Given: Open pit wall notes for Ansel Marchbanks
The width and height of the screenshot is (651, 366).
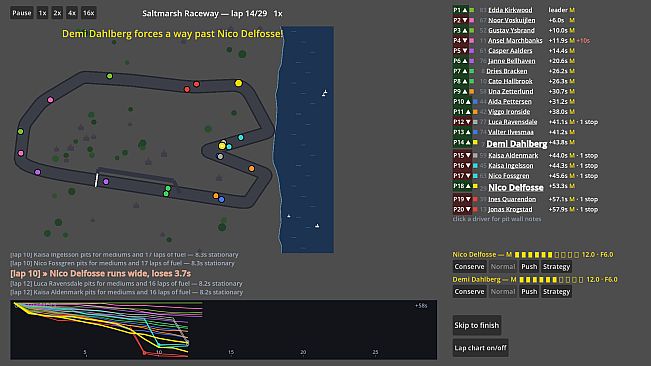Looking at the screenshot, I should [515, 40].
